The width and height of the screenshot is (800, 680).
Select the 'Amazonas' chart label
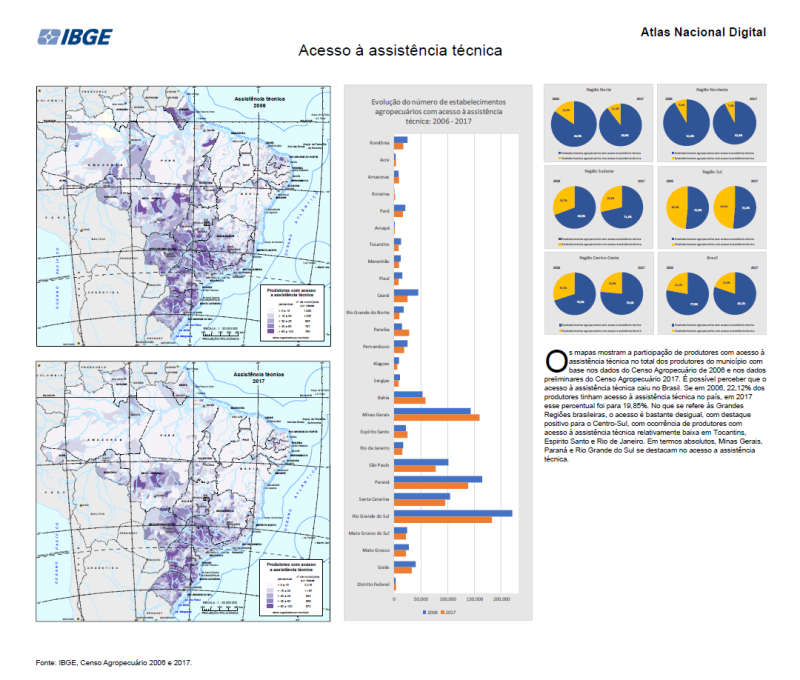(378, 177)
